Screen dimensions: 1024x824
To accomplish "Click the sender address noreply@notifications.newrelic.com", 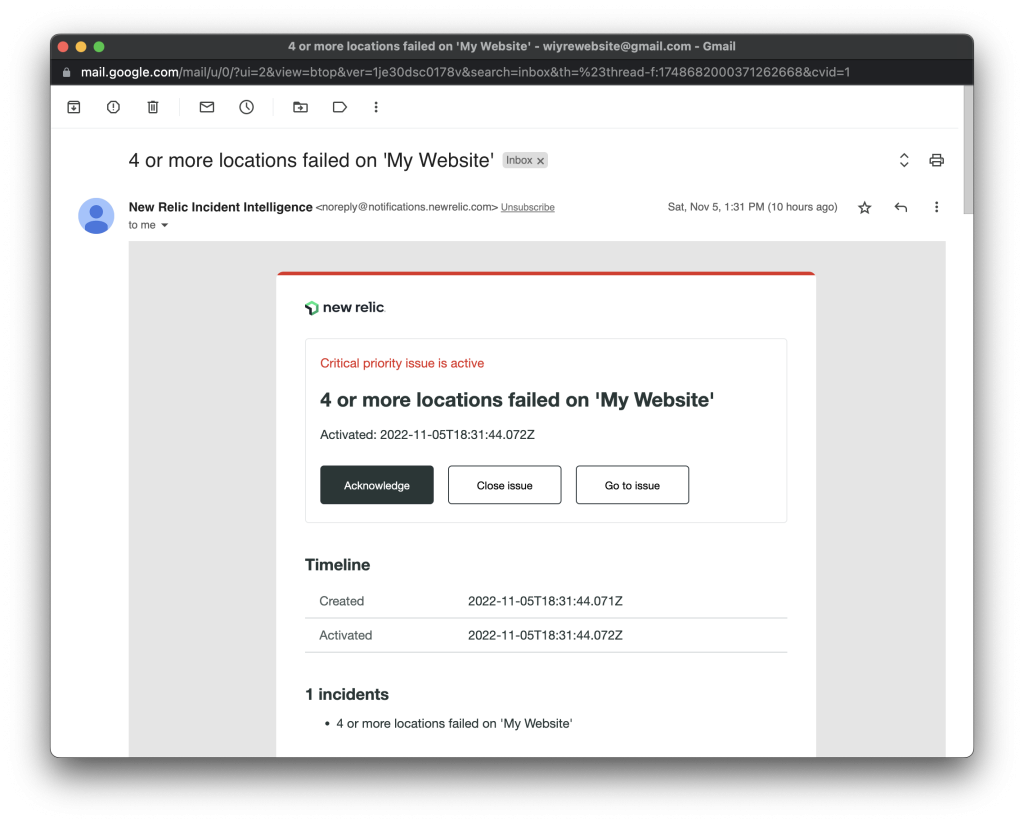I will (407, 207).
